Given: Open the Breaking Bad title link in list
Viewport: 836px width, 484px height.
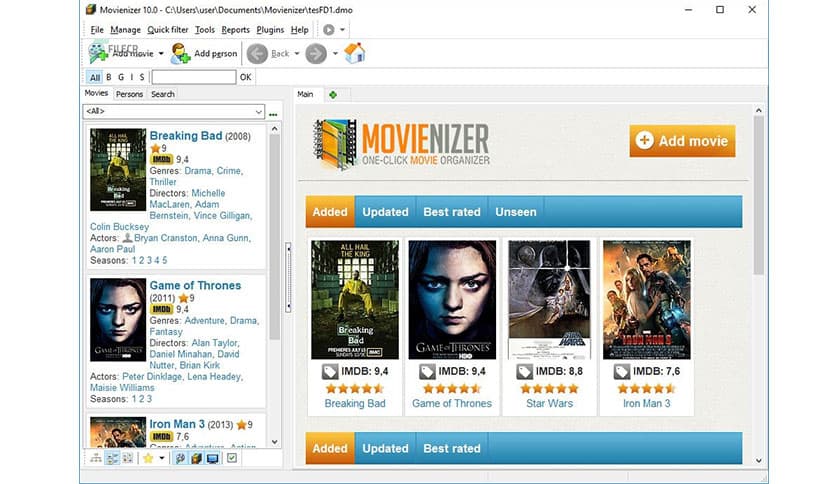Looking at the screenshot, I should [186, 136].
